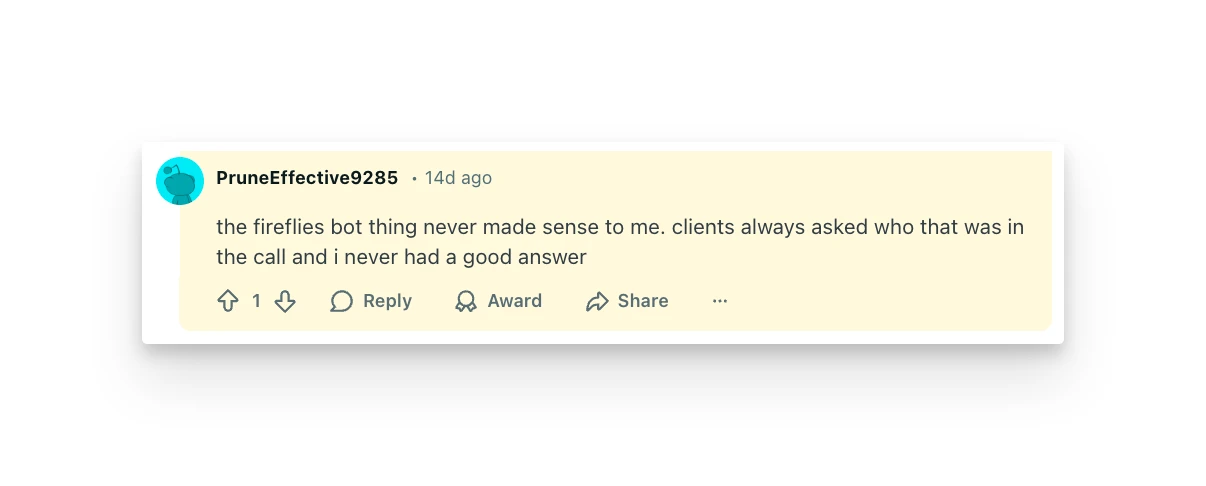Click the Award ribbon icon
Viewport: 1206px width, 486px height.
click(x=466, y=301)
